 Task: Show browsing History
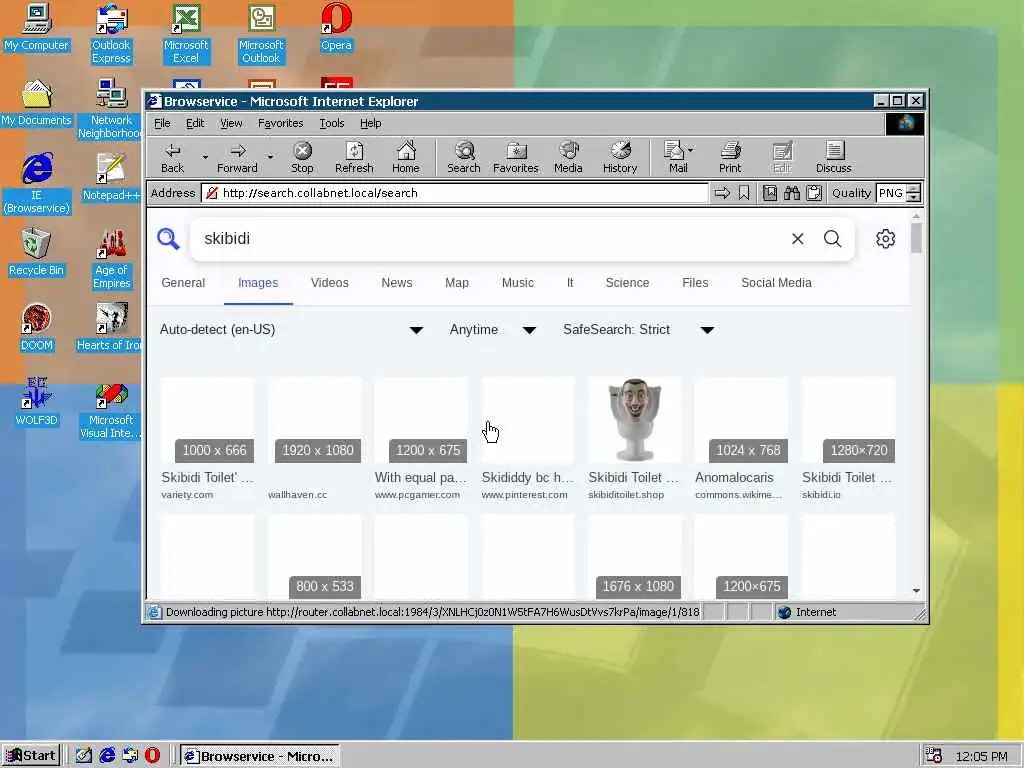(x=620, y=157)
